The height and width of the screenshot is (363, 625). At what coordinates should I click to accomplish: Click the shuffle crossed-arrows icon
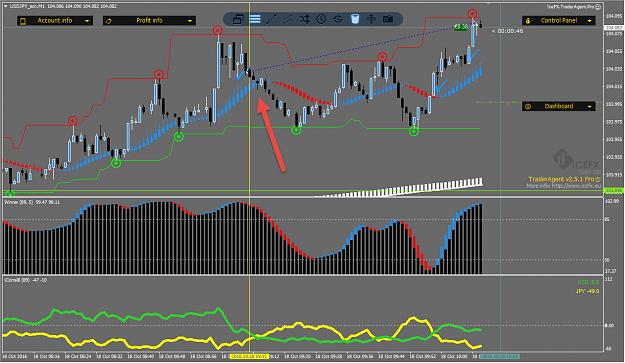305,19
